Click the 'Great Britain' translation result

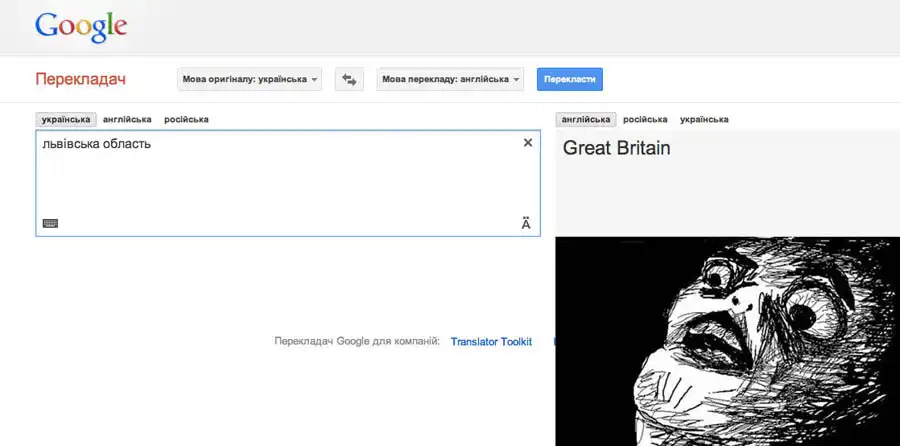[616, 148]
